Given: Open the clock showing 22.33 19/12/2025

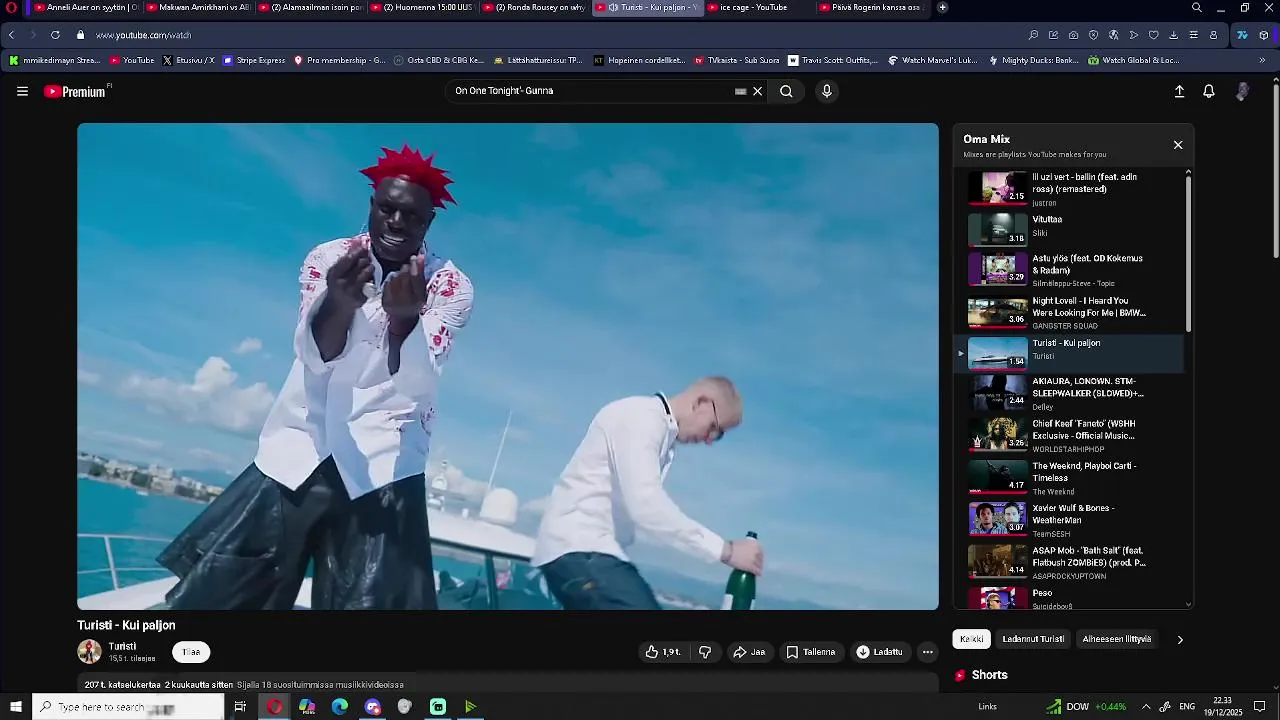Looking at the screenshot, I should pyautogui.click(x=1222, y=707).
